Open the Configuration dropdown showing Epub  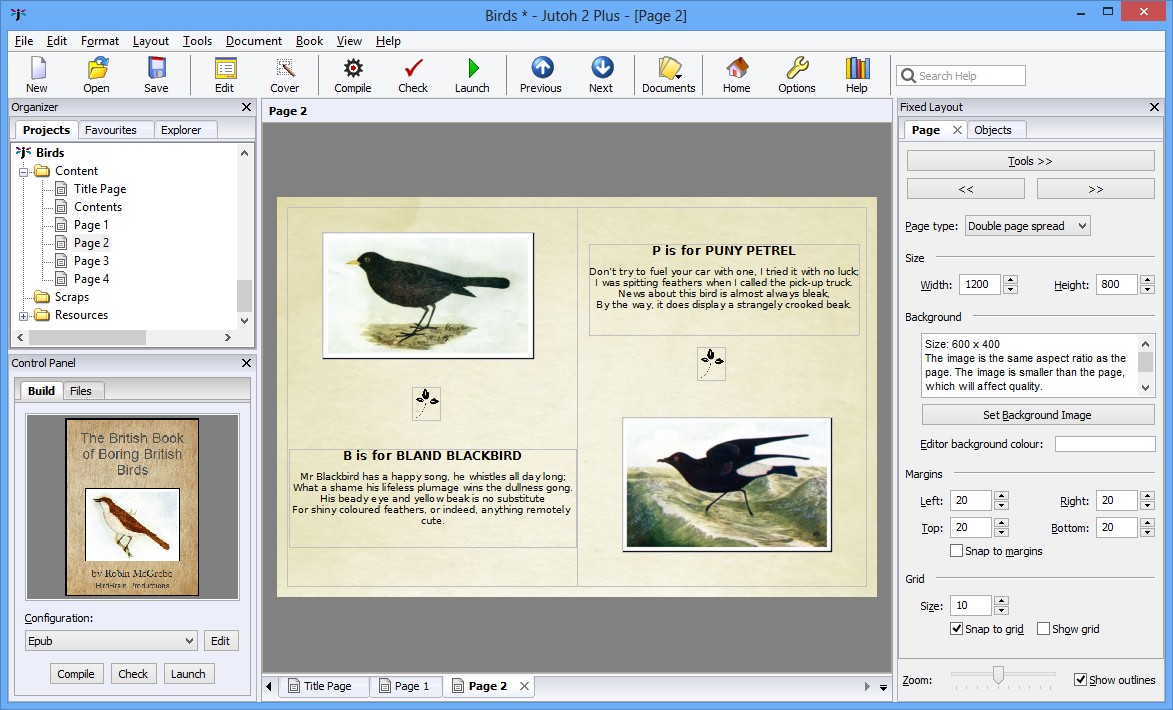110,640
